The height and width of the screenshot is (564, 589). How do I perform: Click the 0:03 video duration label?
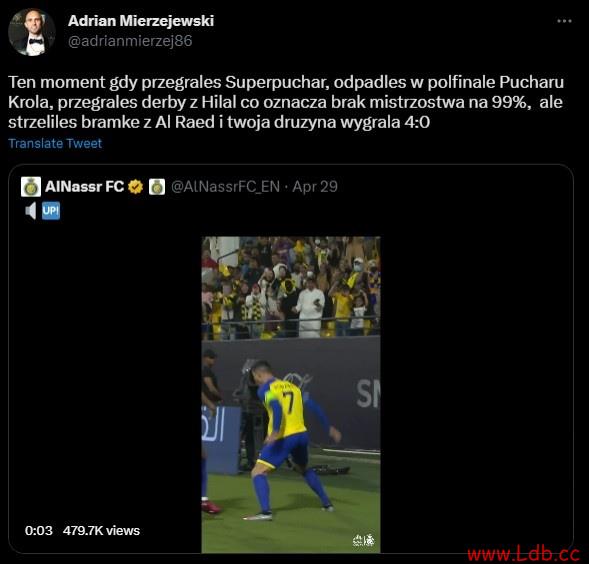click(x=39, y=531)
